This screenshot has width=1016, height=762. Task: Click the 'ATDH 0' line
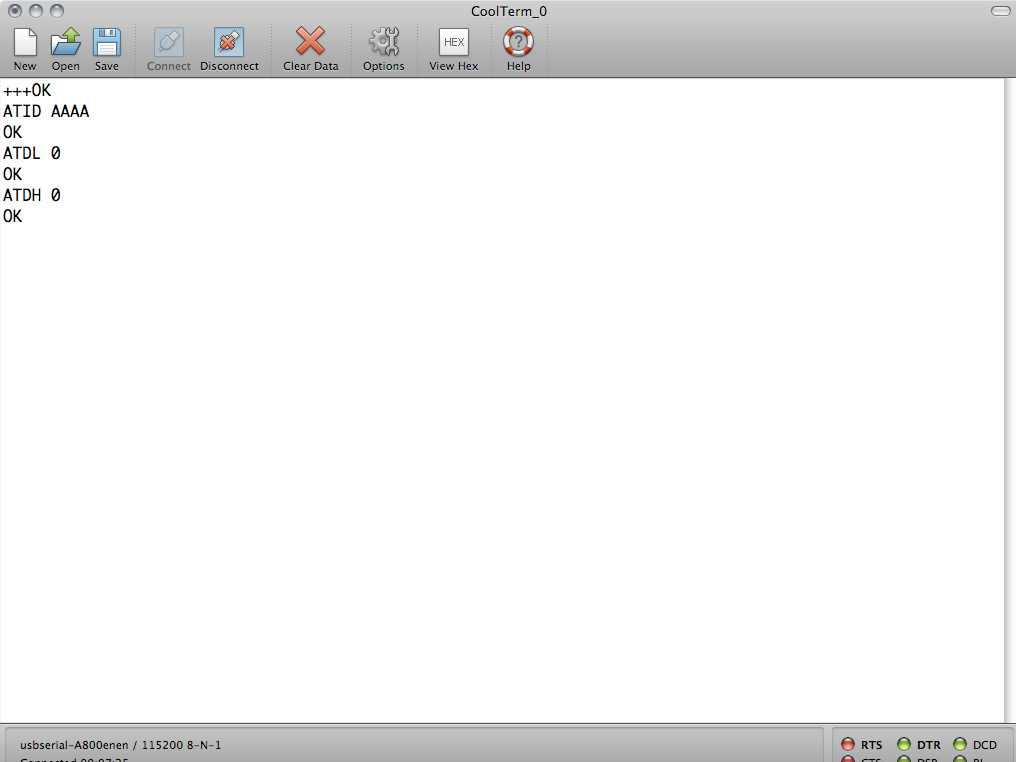pyautogui.click(x=32, y=195)
